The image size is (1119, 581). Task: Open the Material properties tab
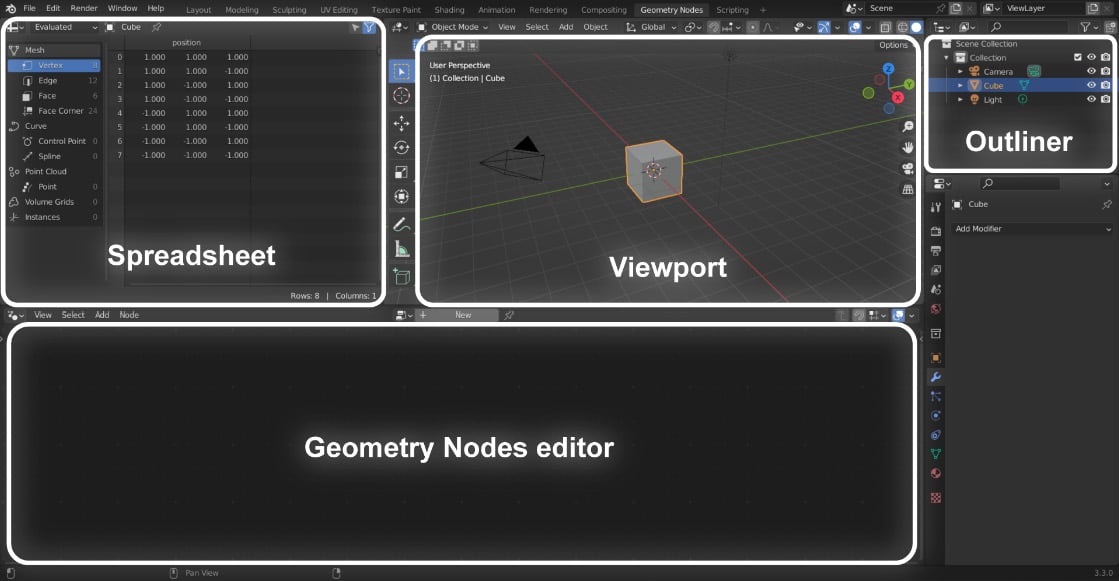936,473
